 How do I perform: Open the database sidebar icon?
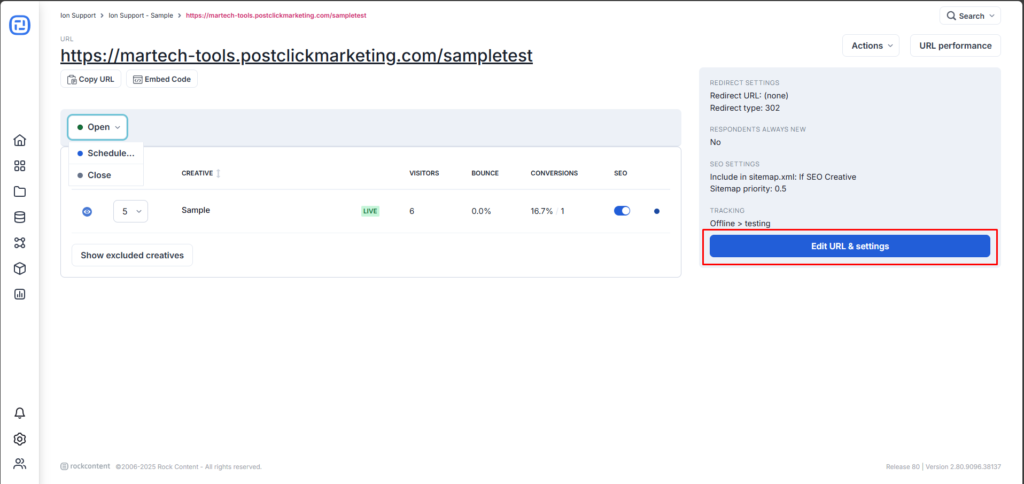20,218
